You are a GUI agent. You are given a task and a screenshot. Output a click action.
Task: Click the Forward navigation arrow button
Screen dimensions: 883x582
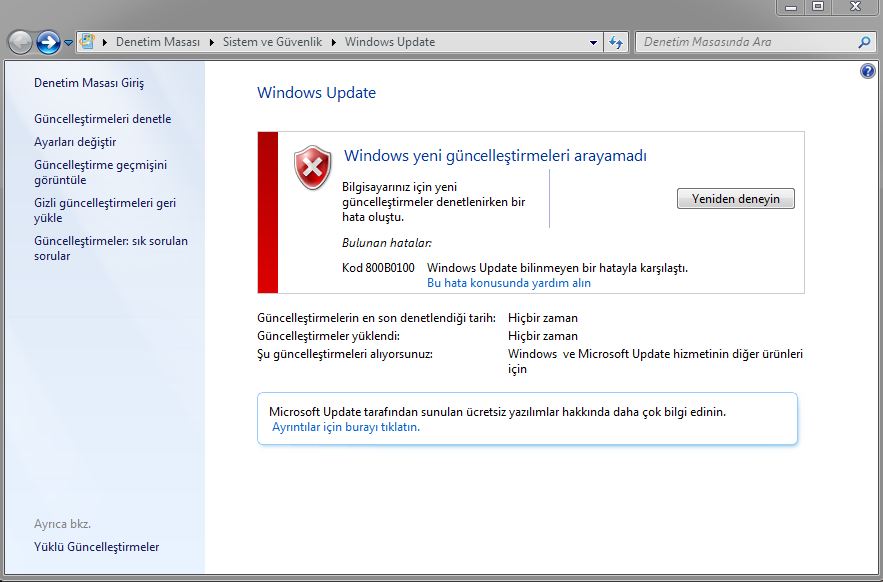[48, 42]
